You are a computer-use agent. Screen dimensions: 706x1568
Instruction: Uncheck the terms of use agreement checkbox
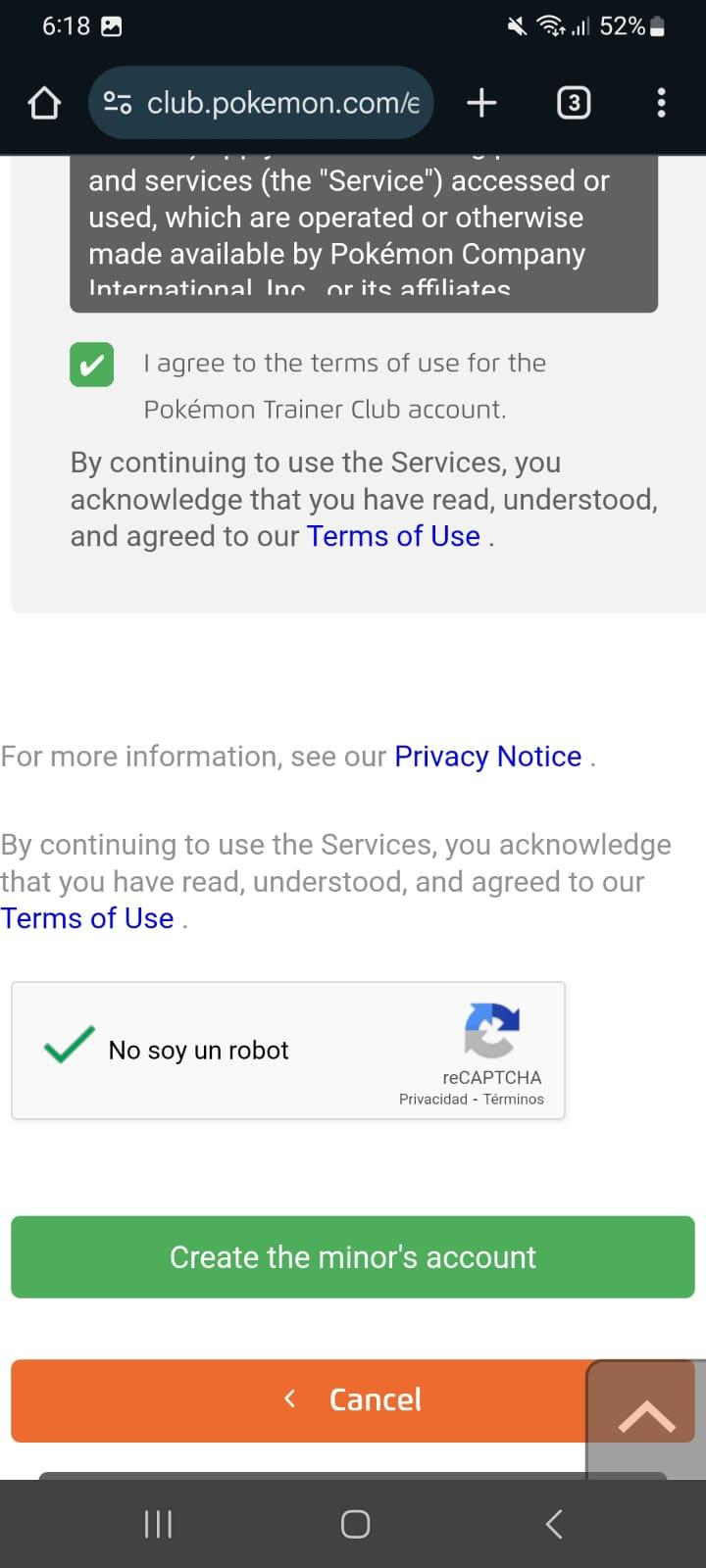click(x=92, y=365)
